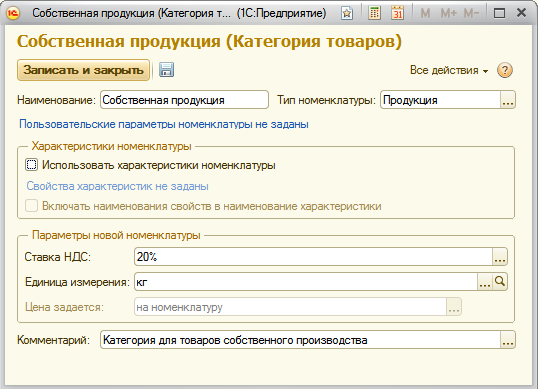538x389 pixels.
Task: Open selection for Тип номенклатуры field
Action: coord(507,100)
